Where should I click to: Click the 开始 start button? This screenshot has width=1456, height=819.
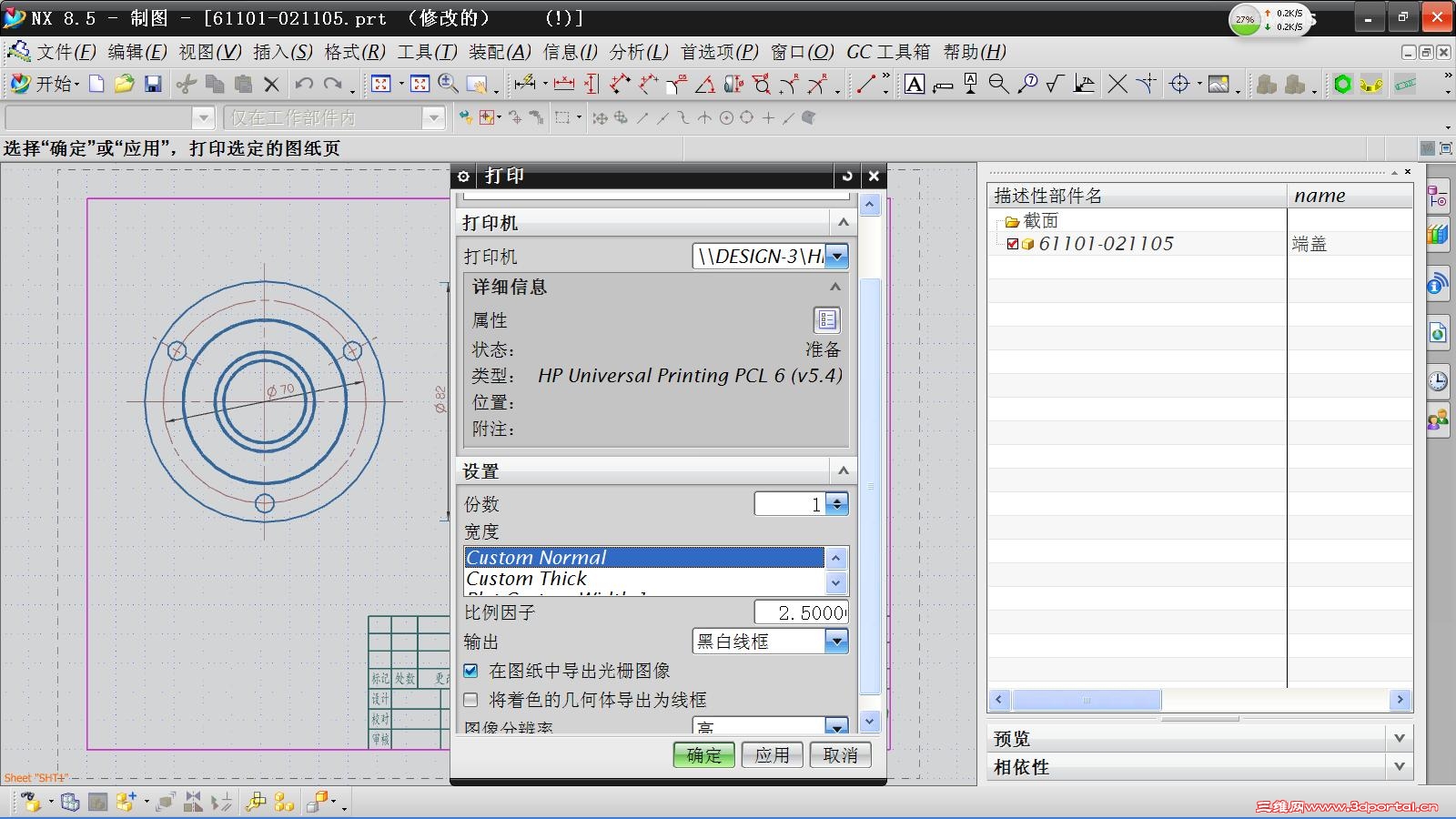point(45,85)
